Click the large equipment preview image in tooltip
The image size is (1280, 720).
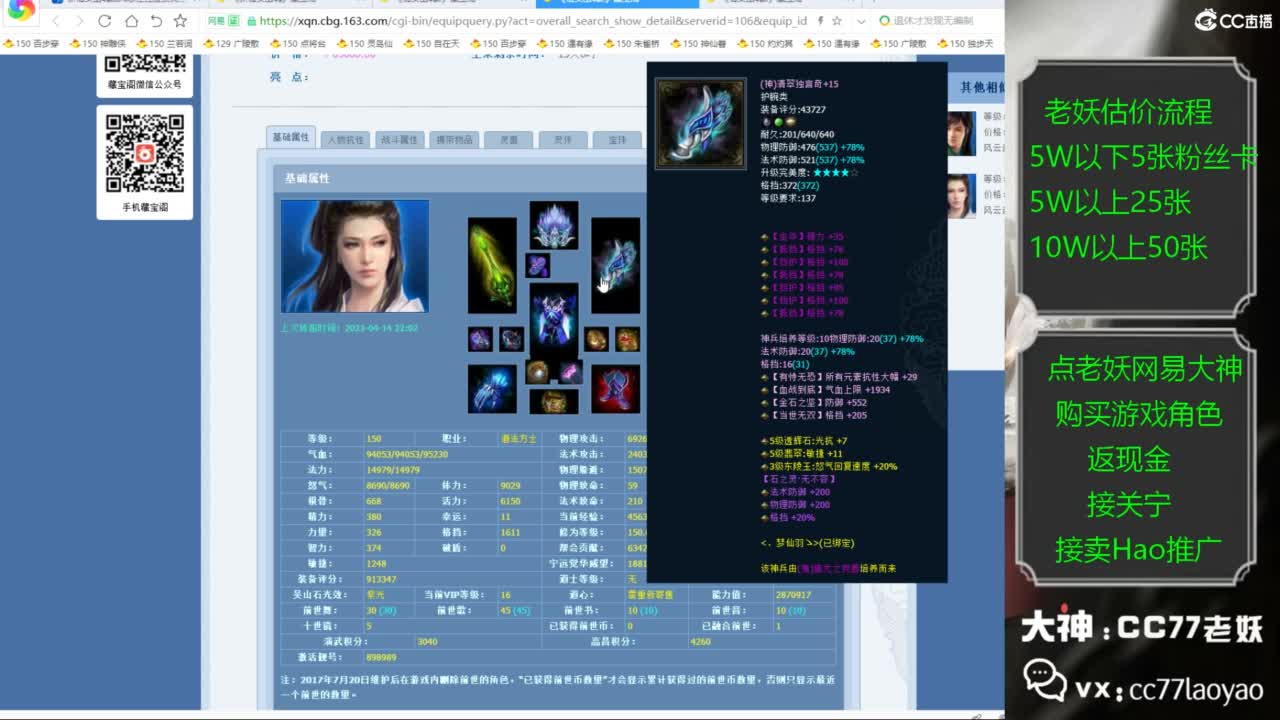(701, 124)
